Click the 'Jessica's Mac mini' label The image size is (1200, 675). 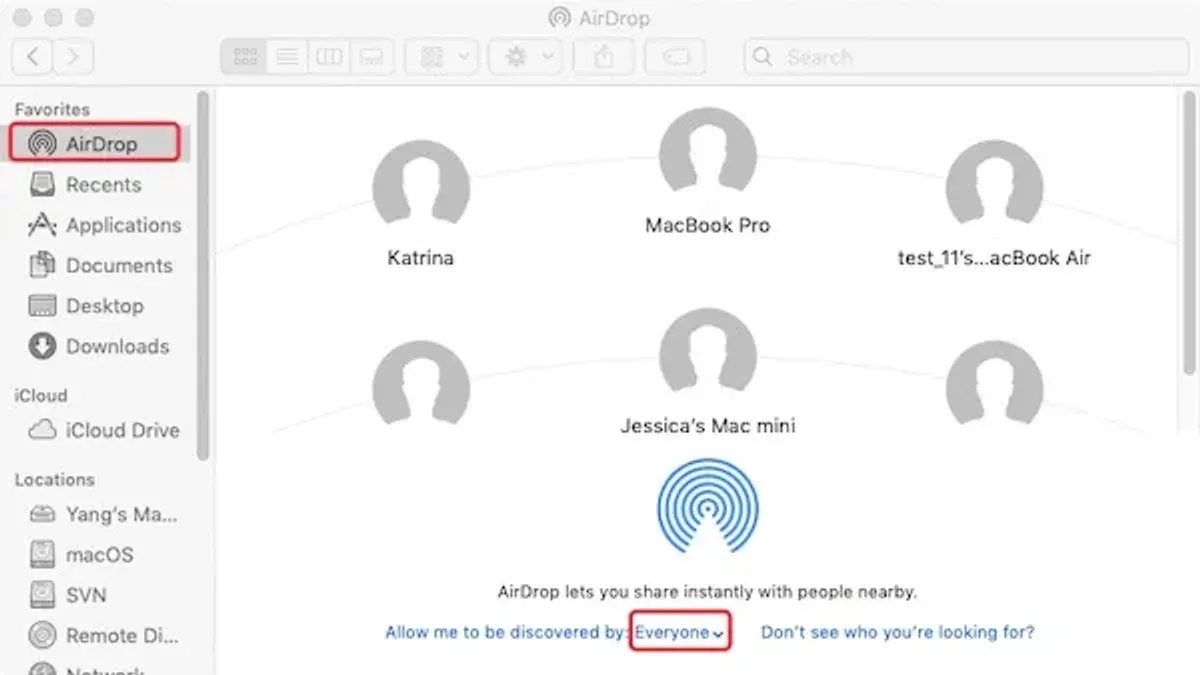click(708, 426)
